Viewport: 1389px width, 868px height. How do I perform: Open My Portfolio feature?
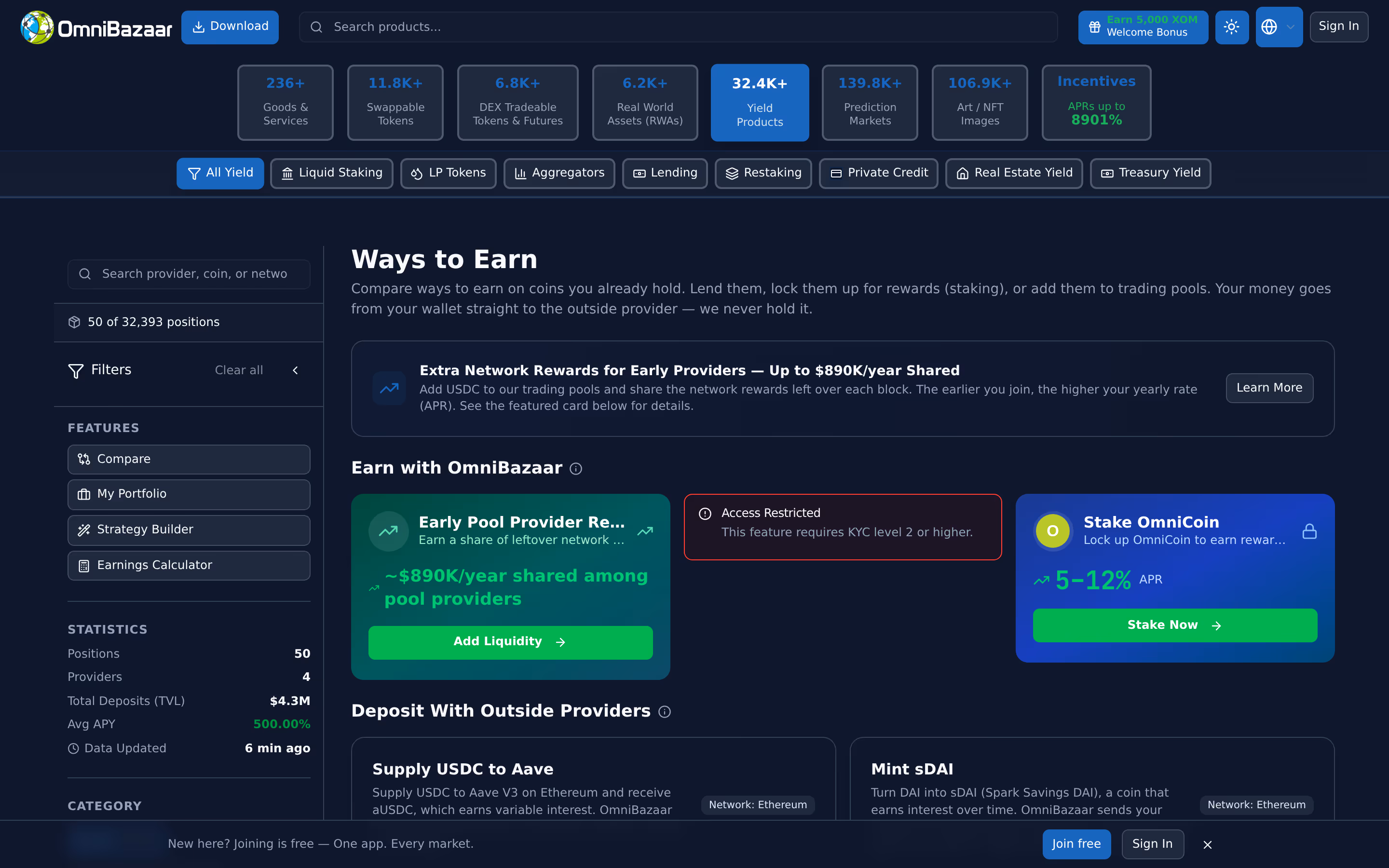tap(189, 494)
